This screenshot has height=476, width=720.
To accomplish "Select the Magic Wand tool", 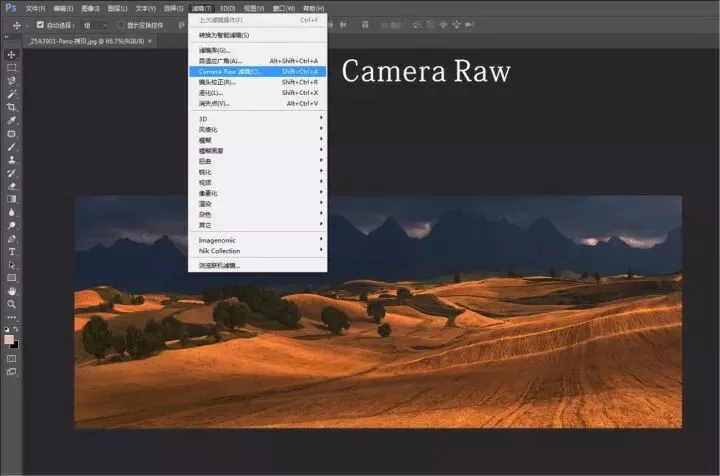I will [x=11, y=94].
